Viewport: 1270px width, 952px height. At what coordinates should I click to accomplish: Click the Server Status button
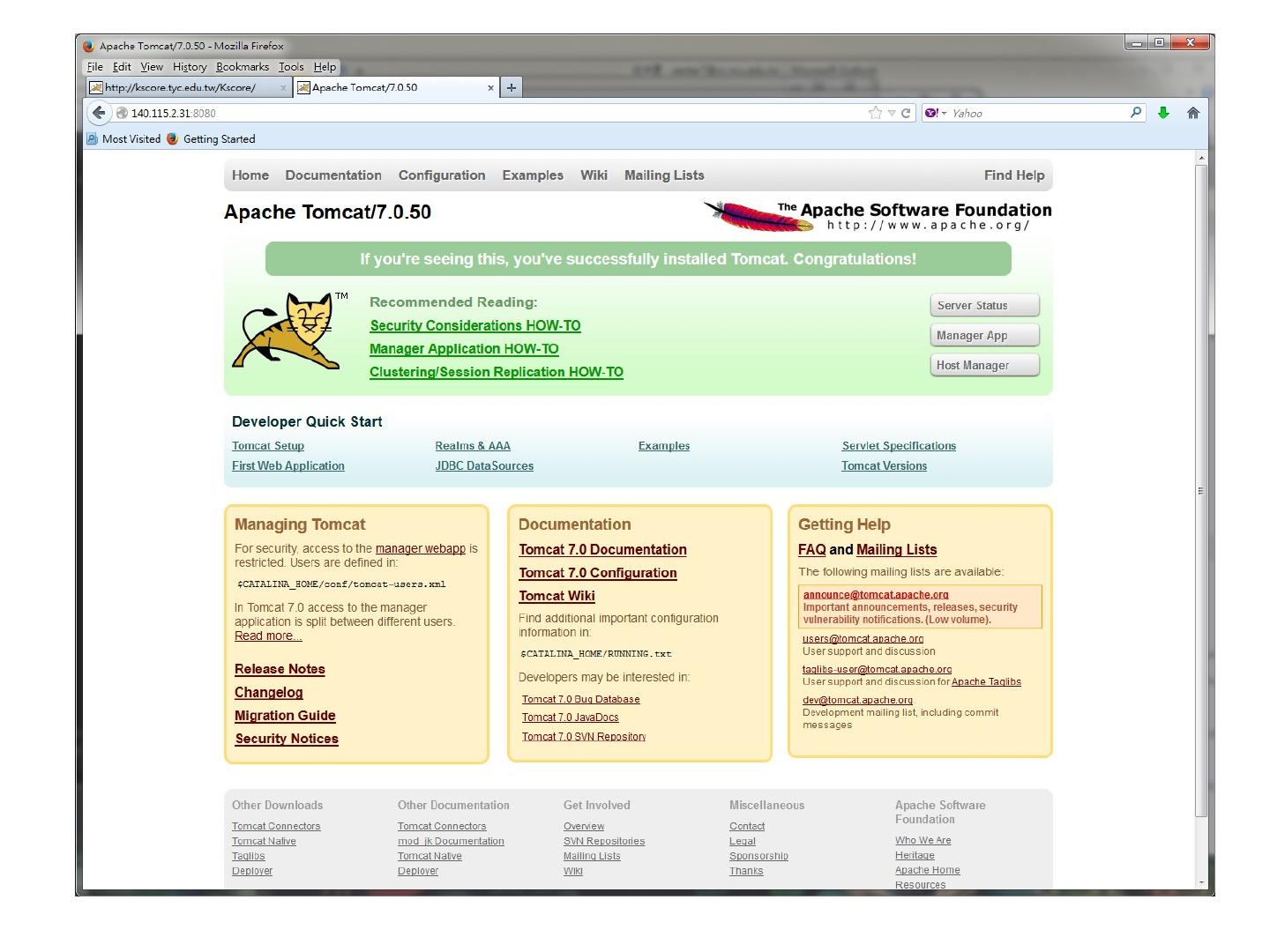(x=984, y=305)
